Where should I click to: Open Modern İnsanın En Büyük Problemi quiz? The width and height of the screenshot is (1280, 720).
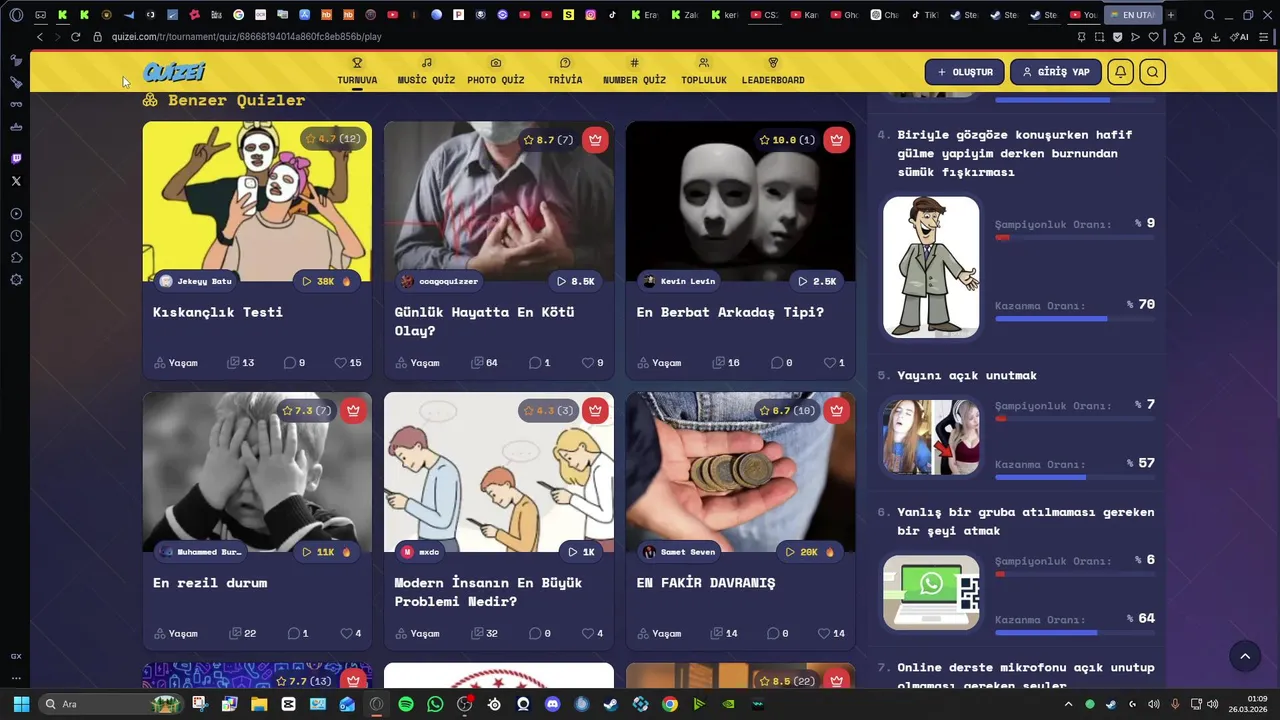click(488, 592)
